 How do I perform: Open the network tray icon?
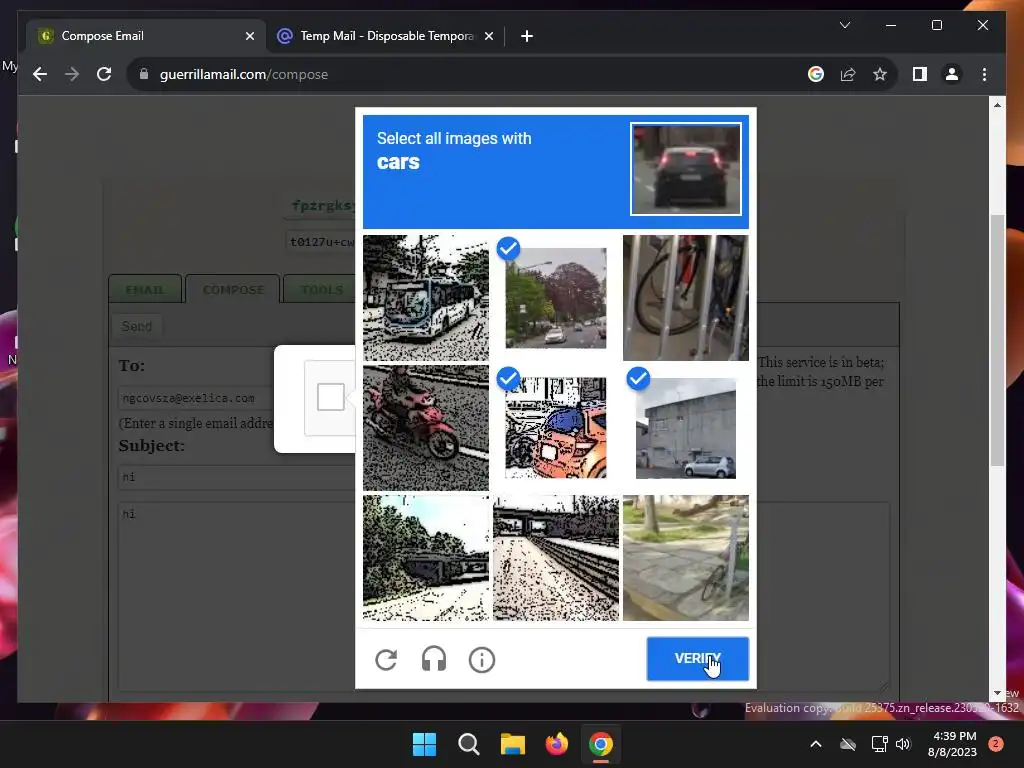(x=879, y=744)
